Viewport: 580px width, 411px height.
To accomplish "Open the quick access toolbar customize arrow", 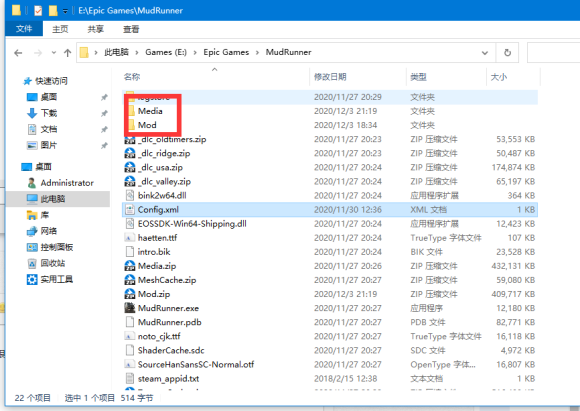I will pos(65,11).
